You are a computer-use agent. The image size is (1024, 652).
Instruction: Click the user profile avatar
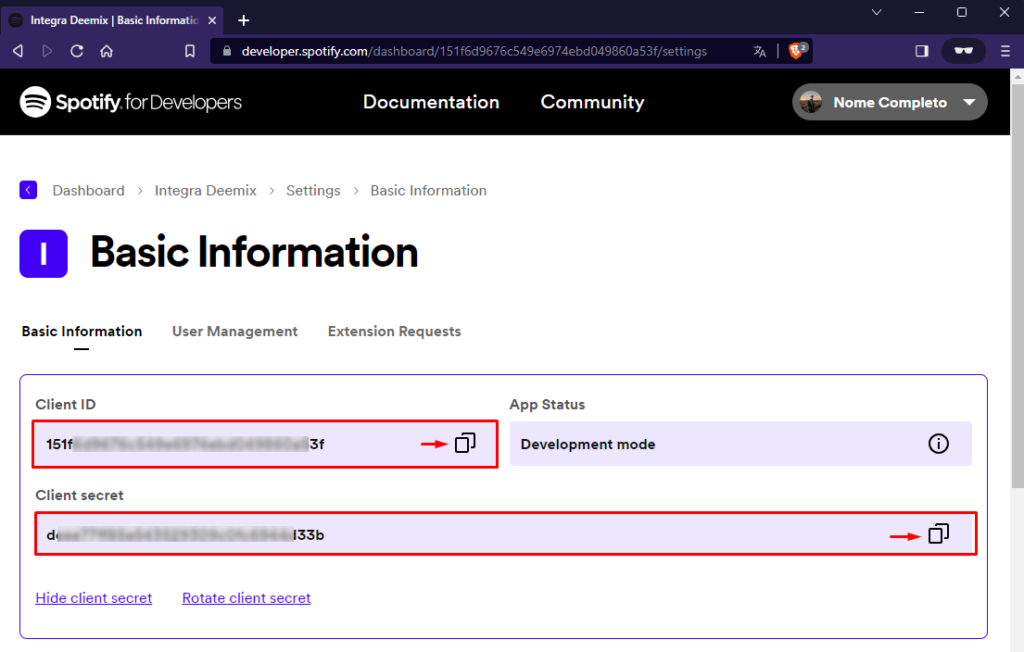coord(811,102)
